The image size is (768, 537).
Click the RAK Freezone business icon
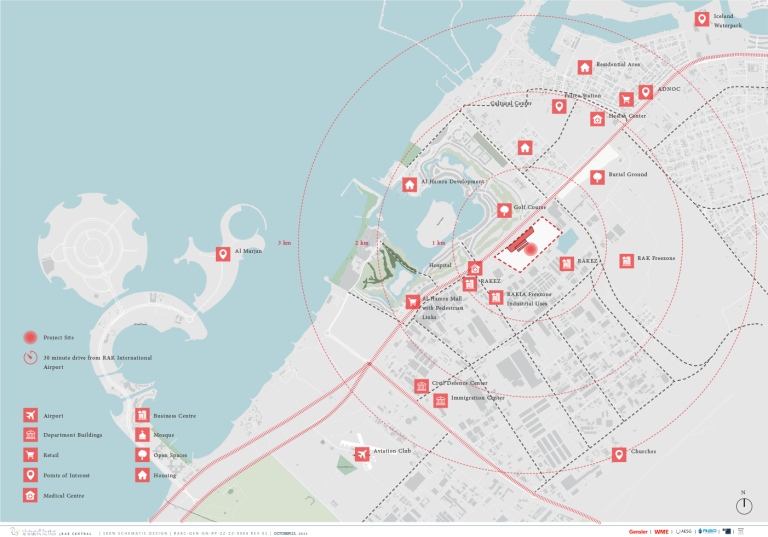[x=626, y=260]
